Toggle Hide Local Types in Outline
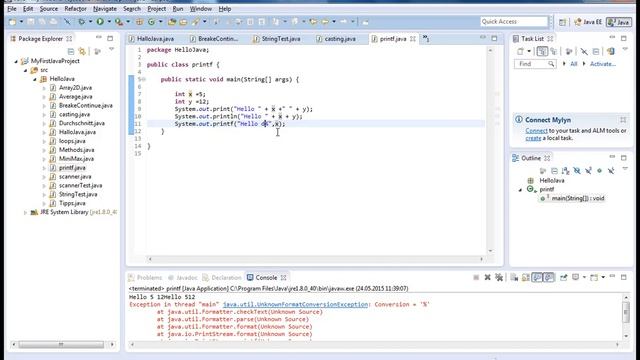The image size is (640, 360). pyautogui.click(x=611, y=171)
